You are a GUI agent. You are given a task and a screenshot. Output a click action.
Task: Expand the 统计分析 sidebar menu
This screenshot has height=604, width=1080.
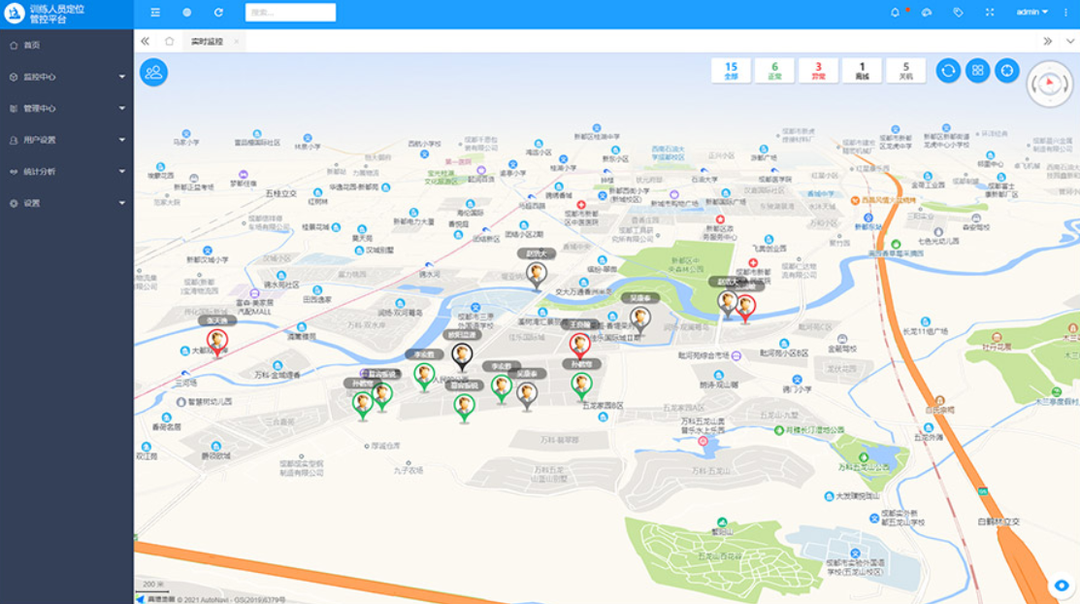point(67,171)
